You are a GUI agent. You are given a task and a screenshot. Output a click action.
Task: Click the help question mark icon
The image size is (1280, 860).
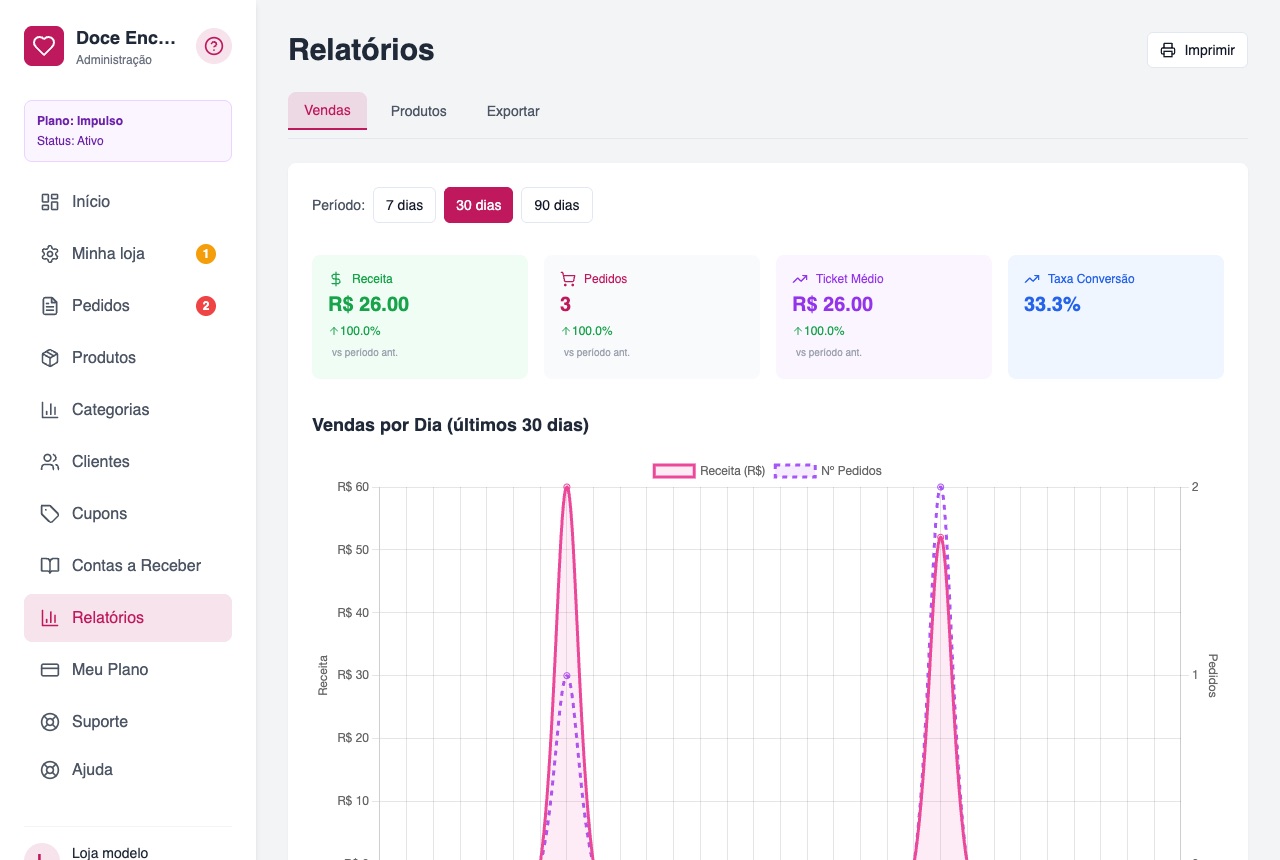coord(214,46)
